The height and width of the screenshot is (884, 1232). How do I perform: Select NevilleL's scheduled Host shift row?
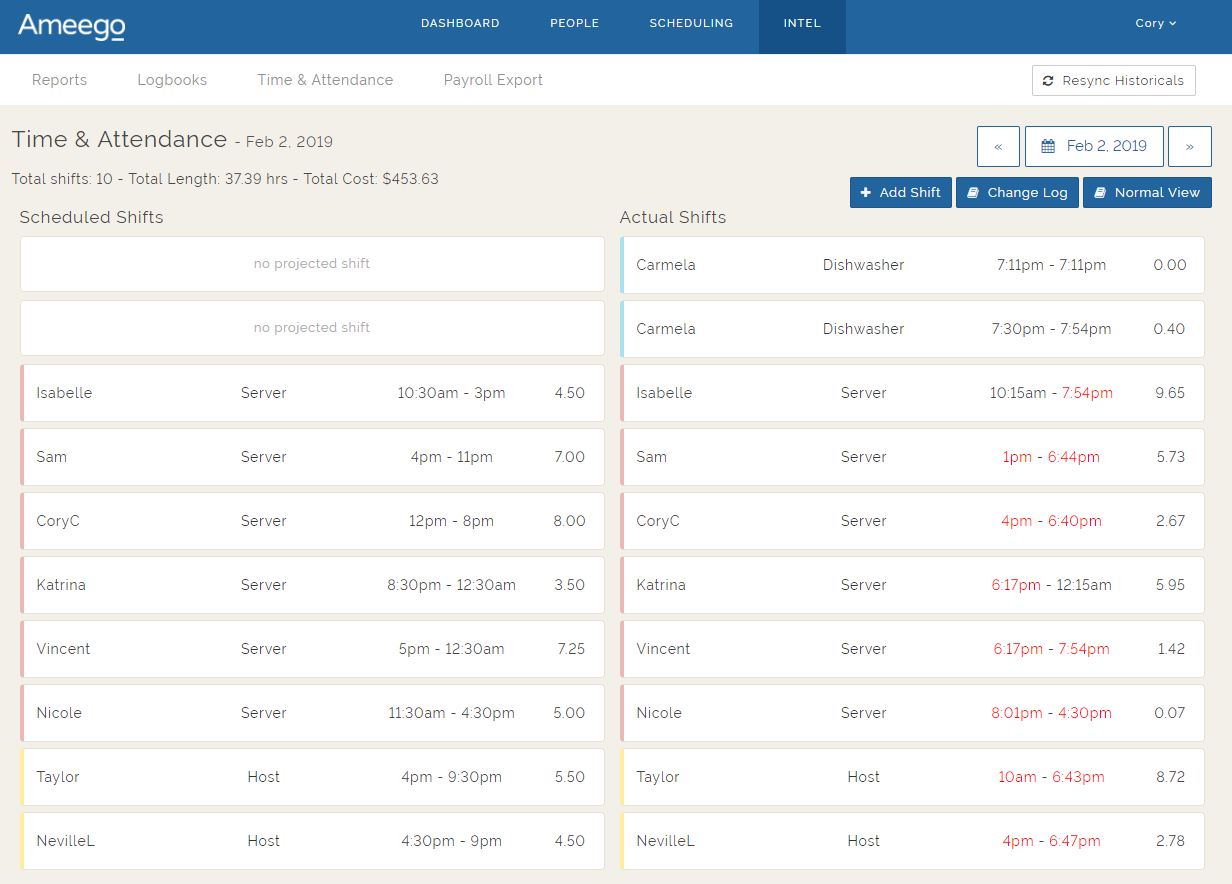pos(312,841)
